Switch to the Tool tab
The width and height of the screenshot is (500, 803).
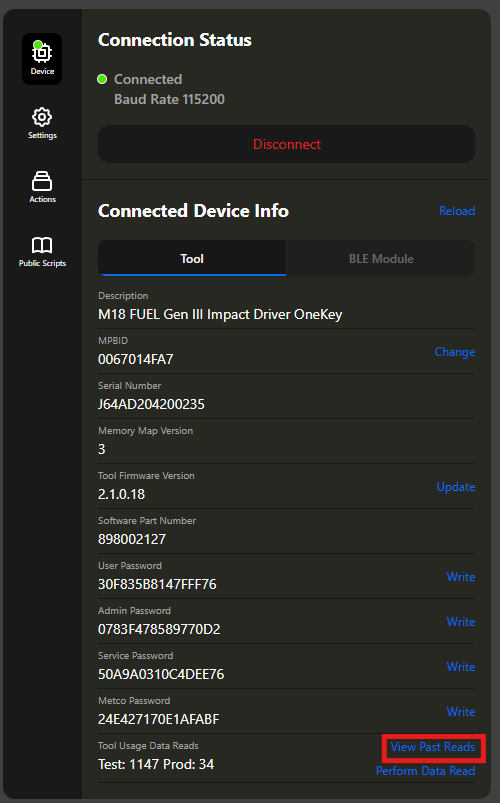192,259
